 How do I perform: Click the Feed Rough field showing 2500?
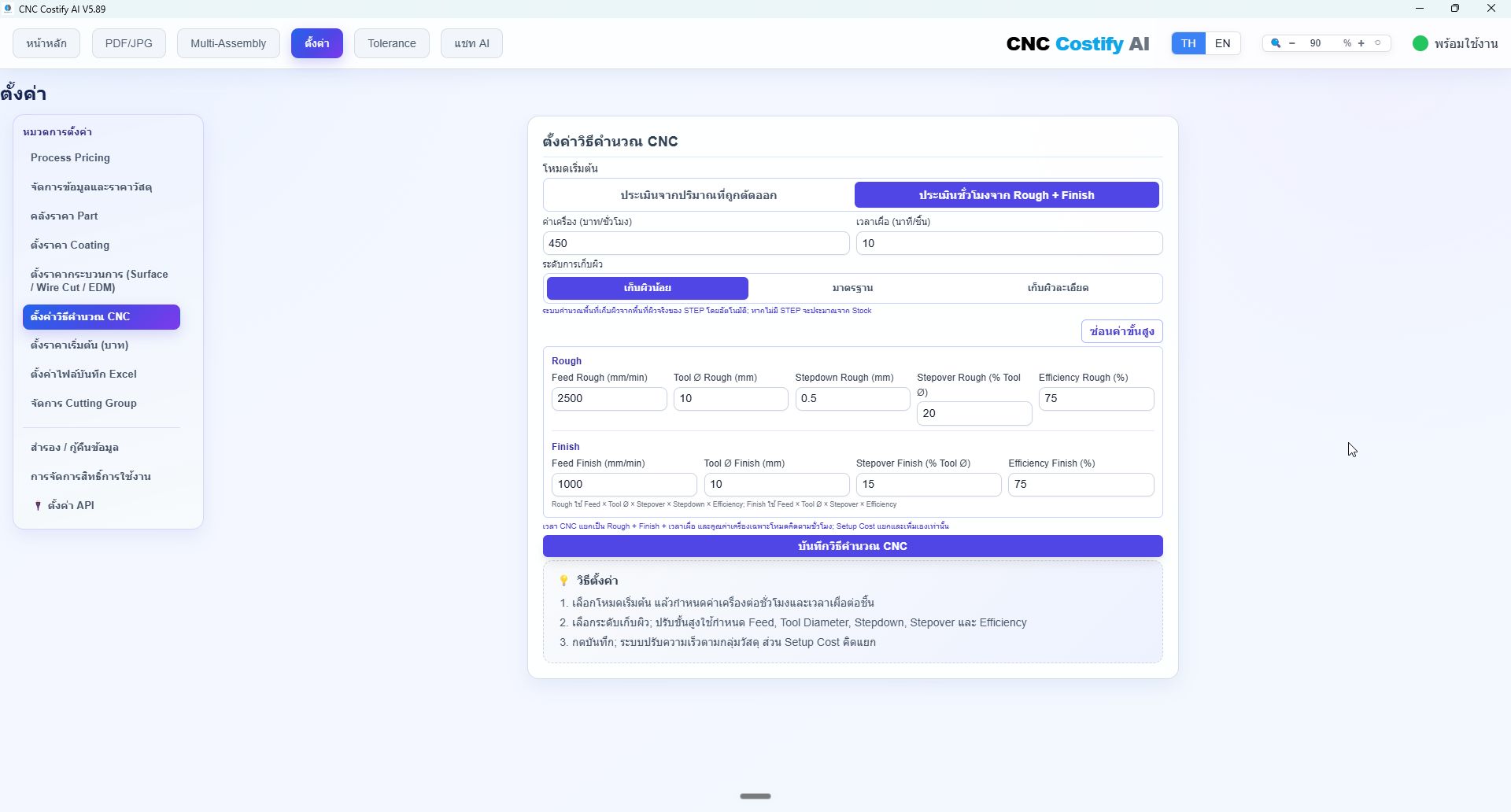[x=609, y=399]
